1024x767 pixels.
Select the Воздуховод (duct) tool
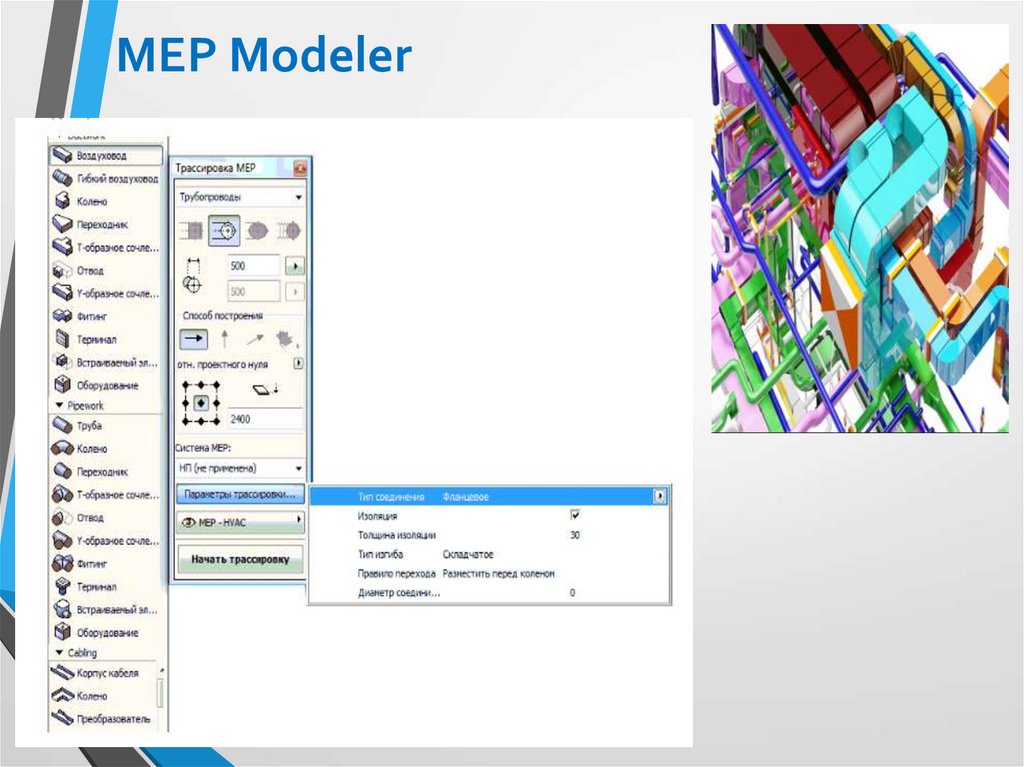click(104, 156)
